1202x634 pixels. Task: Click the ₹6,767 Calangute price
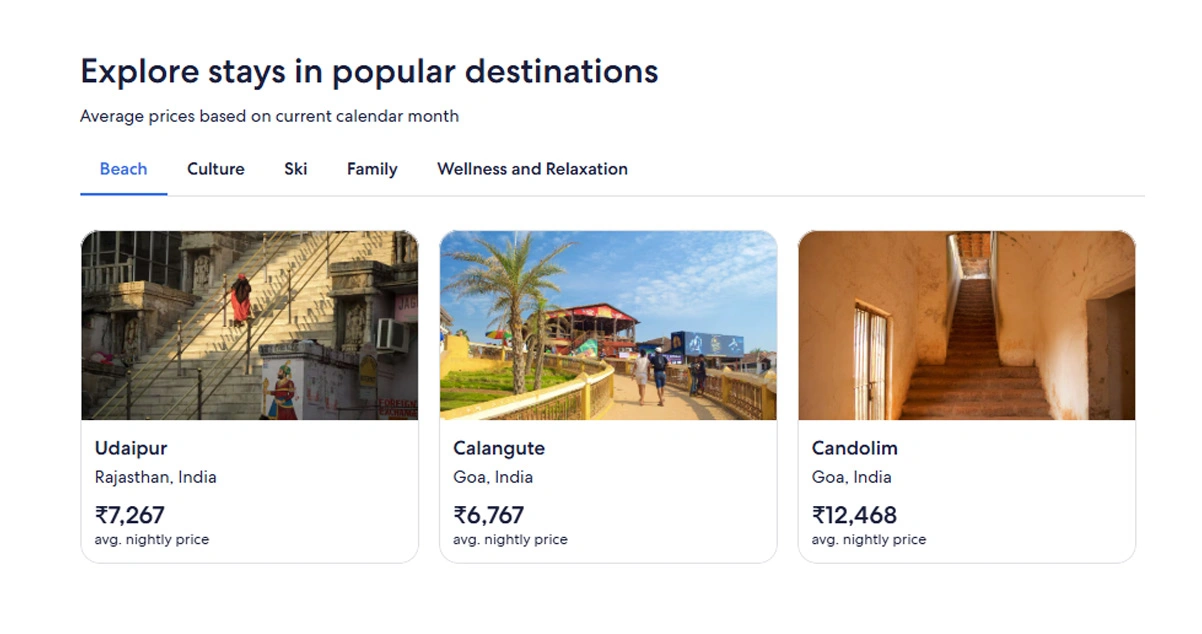pos(488,515)
